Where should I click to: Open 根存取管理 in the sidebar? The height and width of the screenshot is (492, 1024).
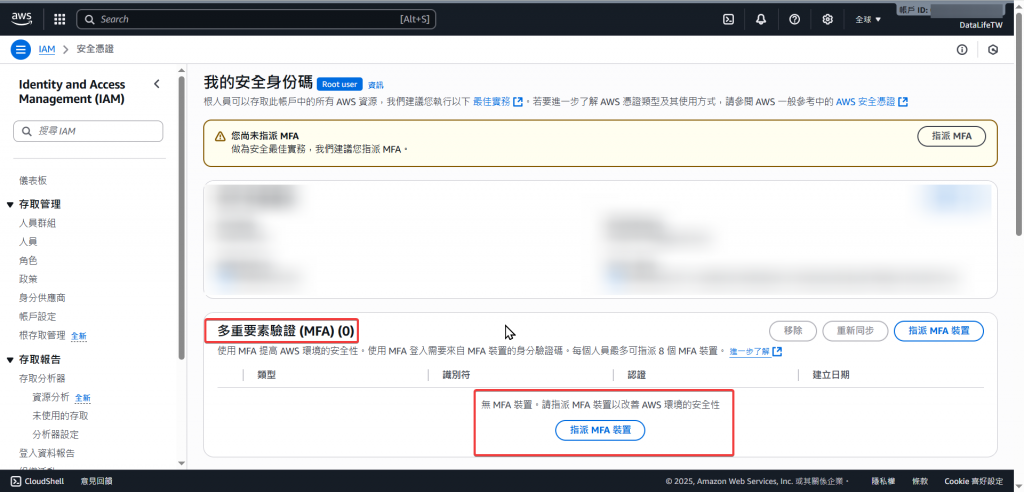[42, 335]
